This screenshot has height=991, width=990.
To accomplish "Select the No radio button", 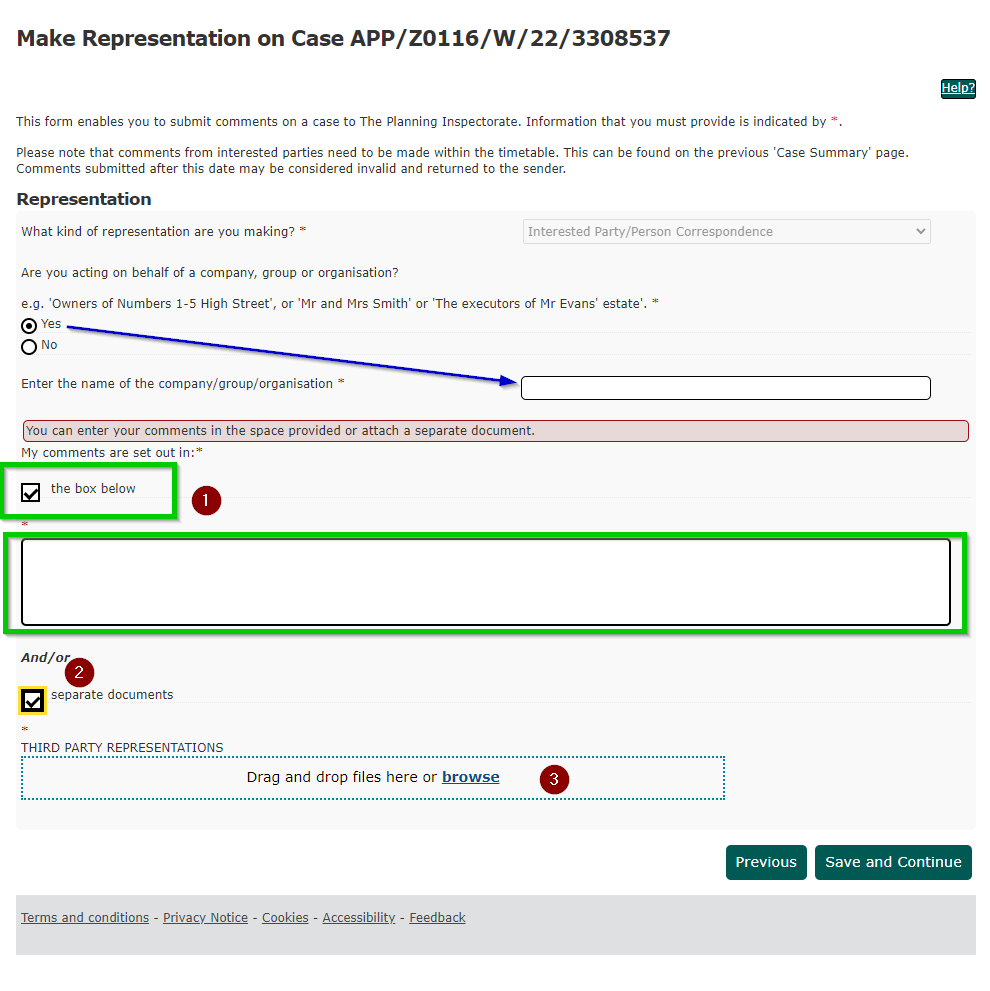I will pos(29,347).
